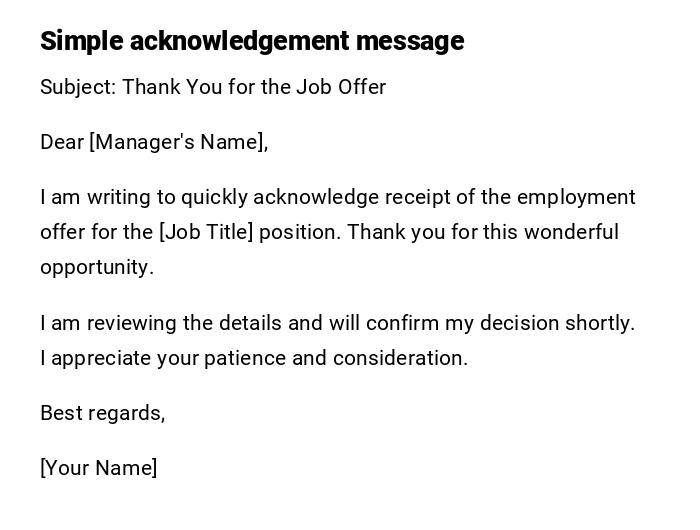This screenshot has width=700, height=530.
Task: Click the "Simple acknowledgement message" heading
Action: tap(252, 41)
